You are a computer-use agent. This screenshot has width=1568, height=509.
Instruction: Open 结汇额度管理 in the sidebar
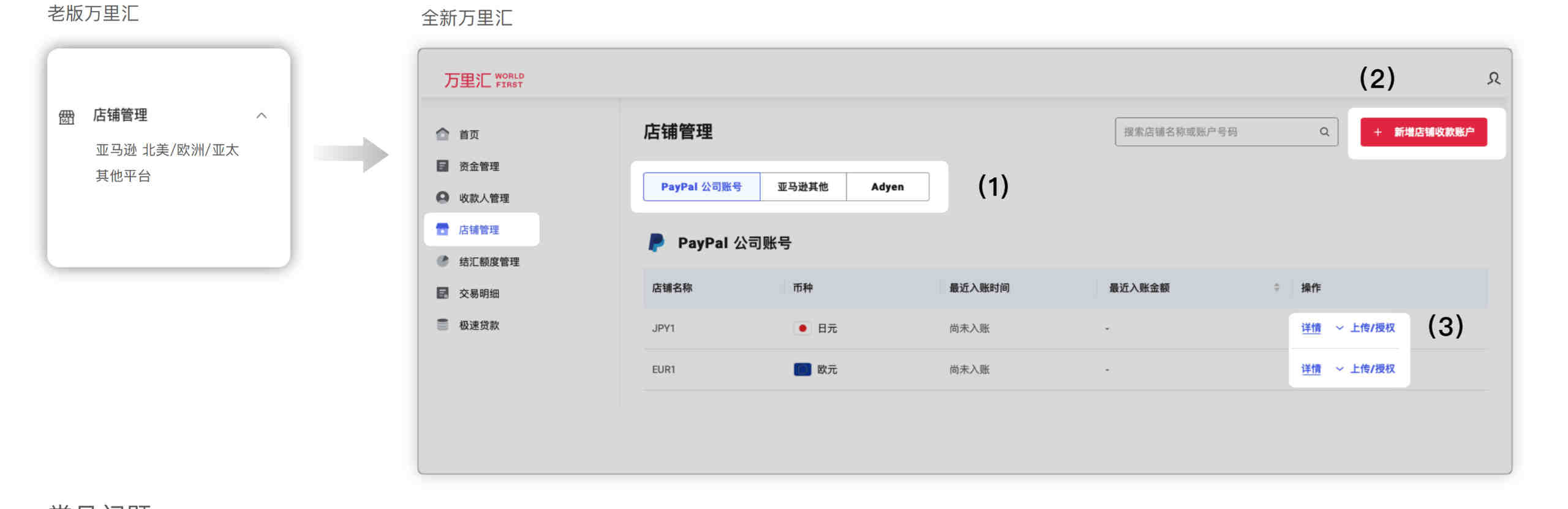pos(489,262)
